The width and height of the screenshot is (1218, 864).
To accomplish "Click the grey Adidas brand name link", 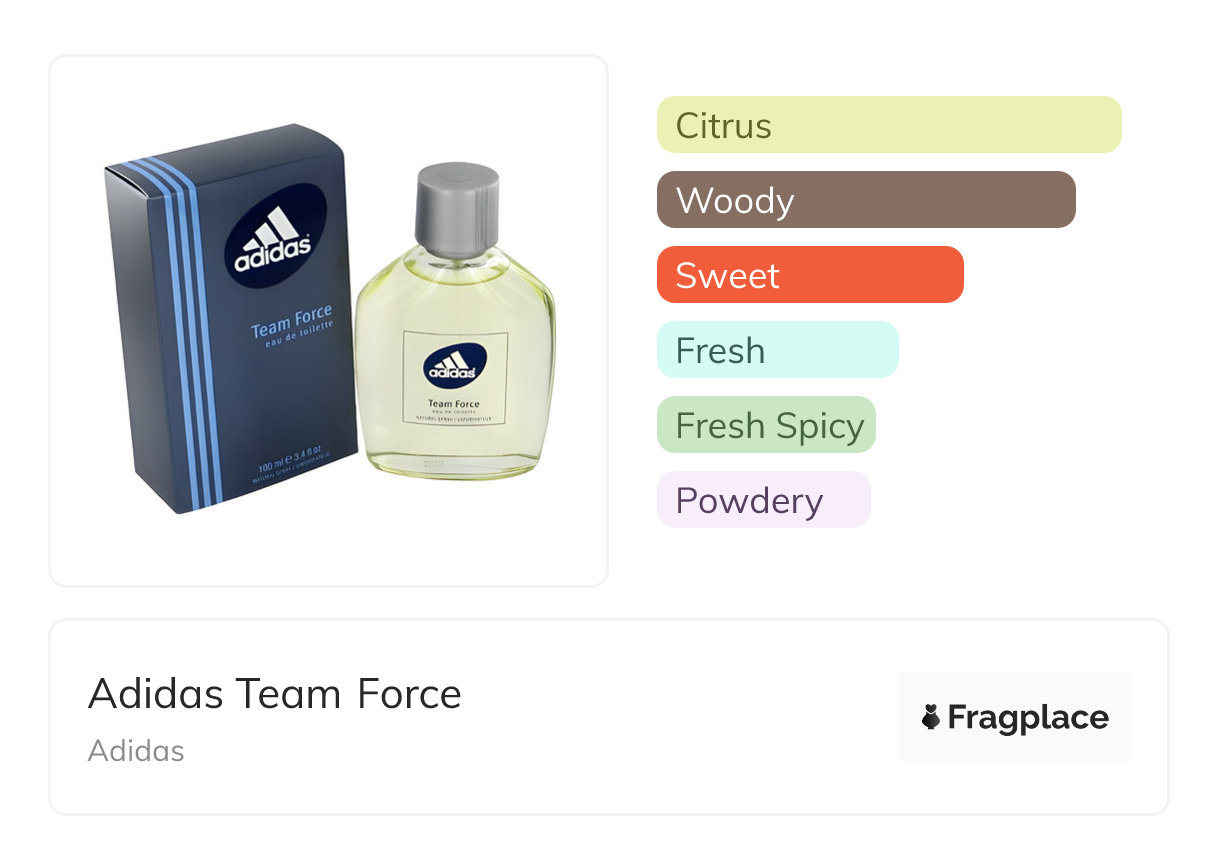I will (136, 751).
